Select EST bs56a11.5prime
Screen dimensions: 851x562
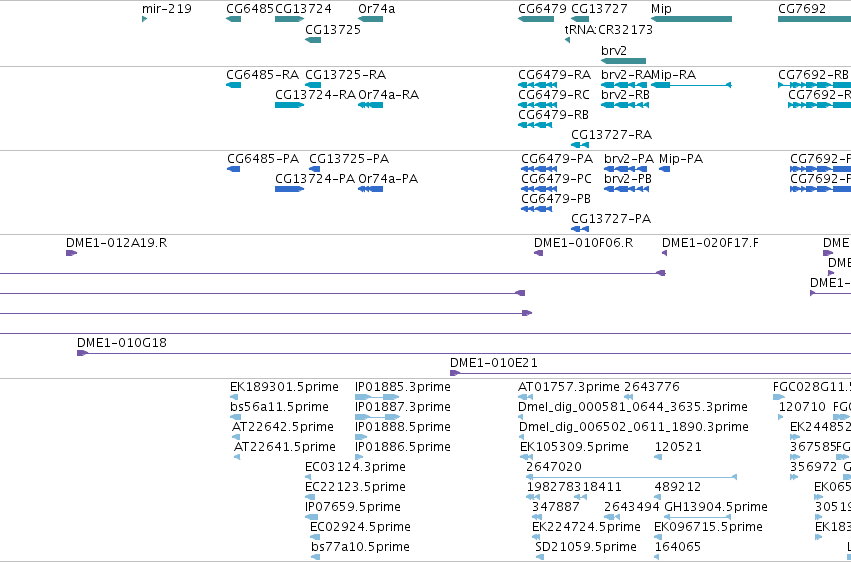(x=280, y=407)
